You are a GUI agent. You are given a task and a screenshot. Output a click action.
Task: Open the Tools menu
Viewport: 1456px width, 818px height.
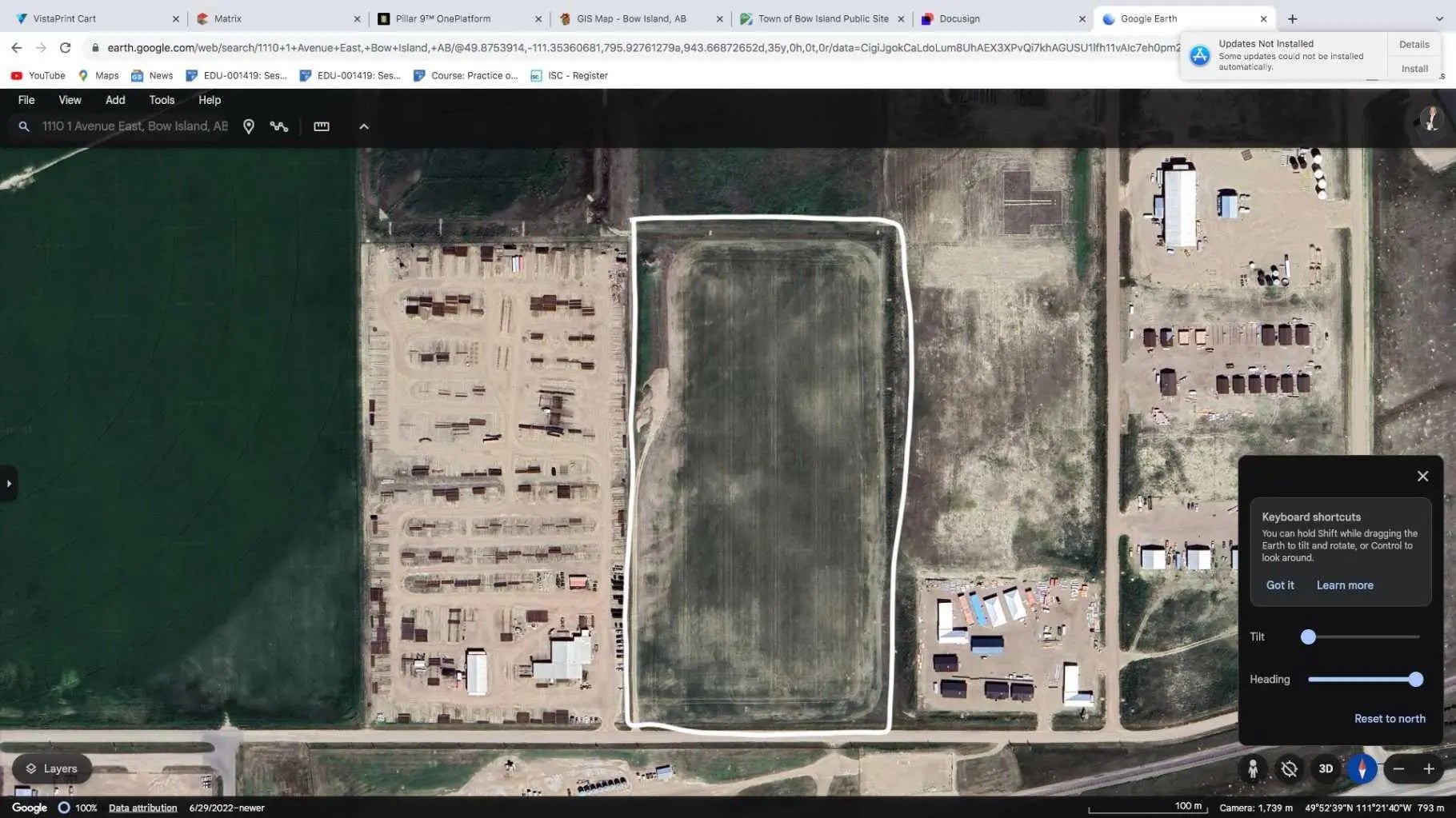tap(162, 100)
